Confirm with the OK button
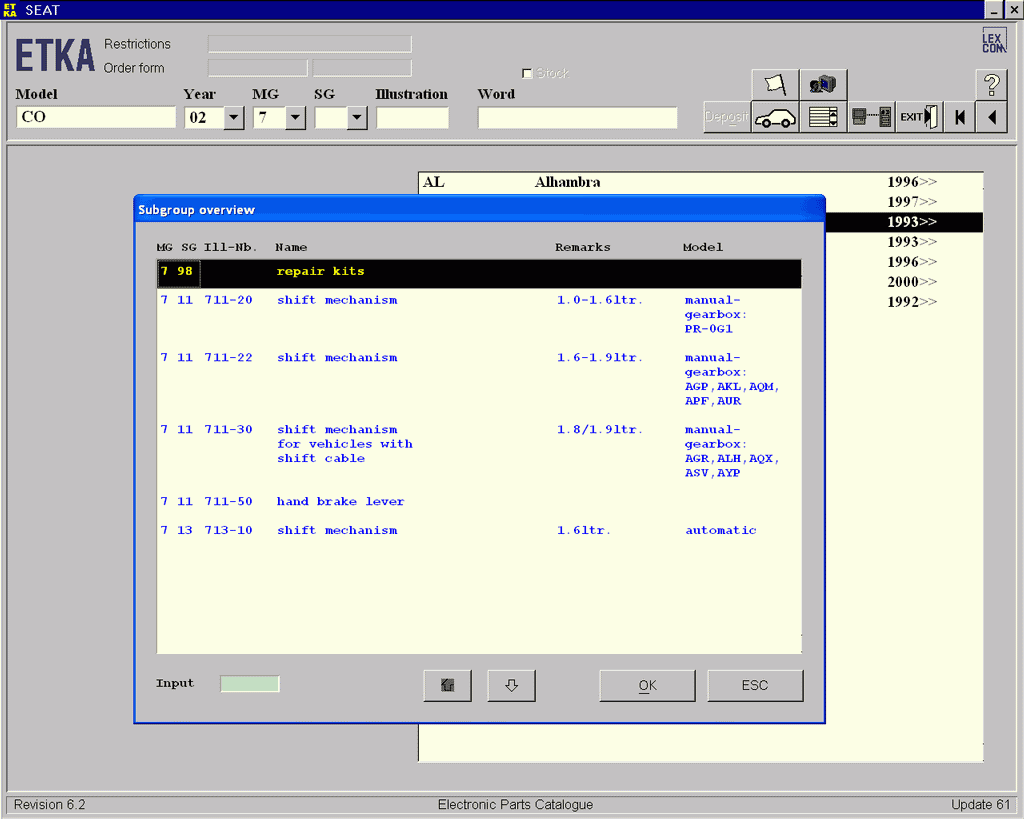 pyautogui.click(x=647, y=685)
